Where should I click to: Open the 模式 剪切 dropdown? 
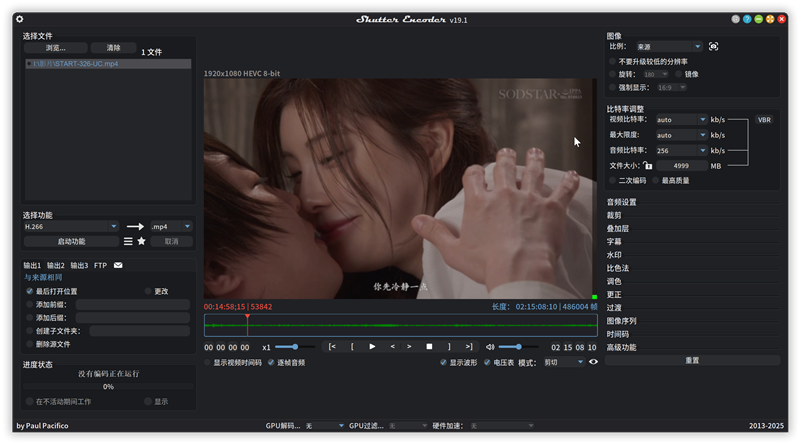tap(563, 362)
